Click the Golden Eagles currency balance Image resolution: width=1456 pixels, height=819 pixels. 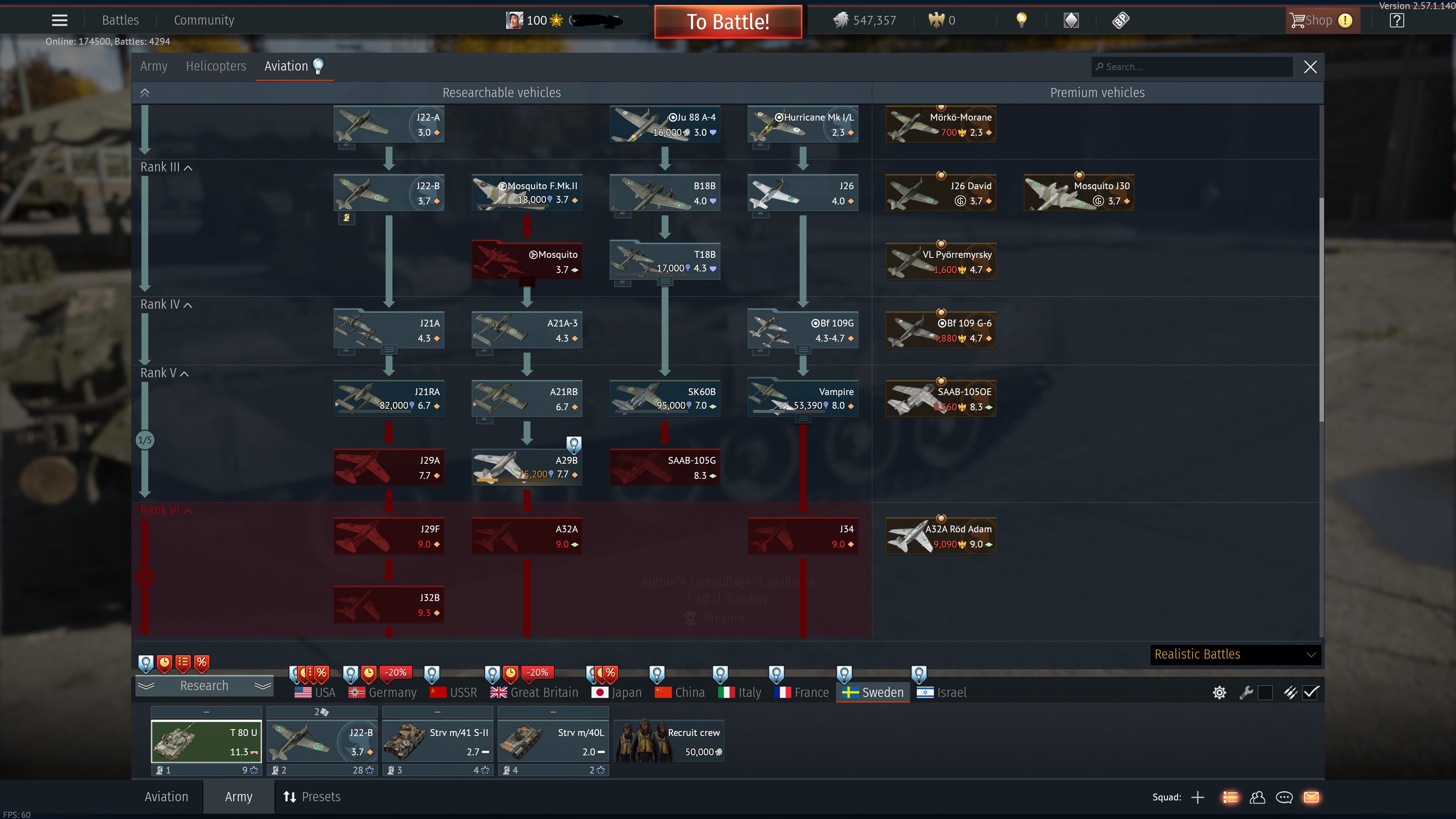tap(941, 20)
